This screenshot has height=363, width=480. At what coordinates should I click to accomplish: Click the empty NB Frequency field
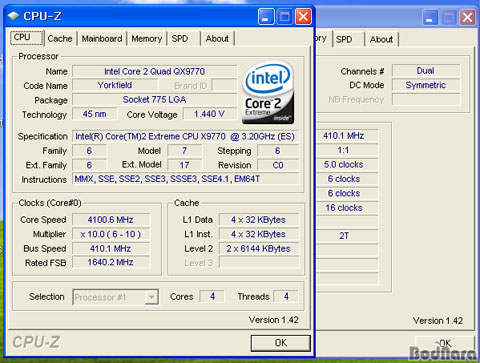click(426, 99)
